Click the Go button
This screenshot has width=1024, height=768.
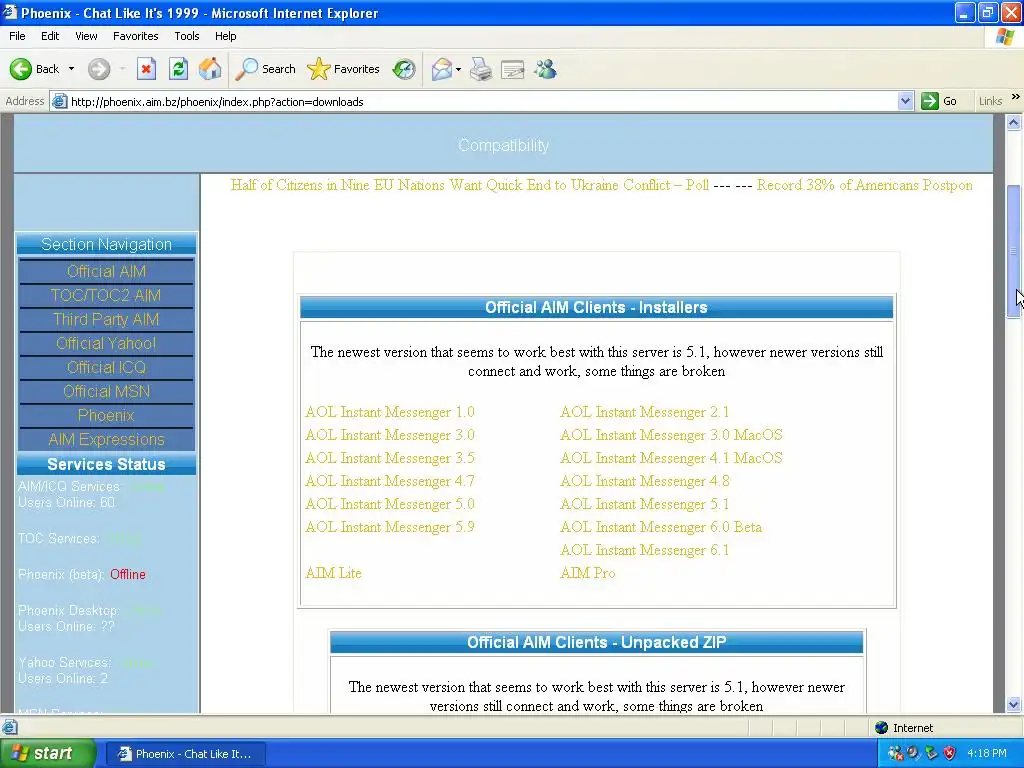coord(939,101)
